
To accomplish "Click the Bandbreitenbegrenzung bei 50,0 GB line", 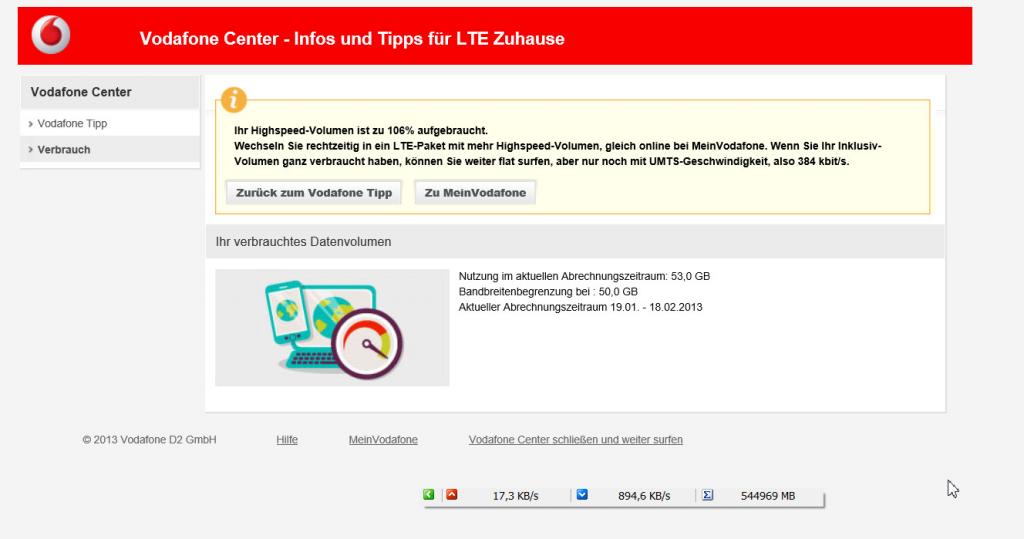I will point(548,291).
